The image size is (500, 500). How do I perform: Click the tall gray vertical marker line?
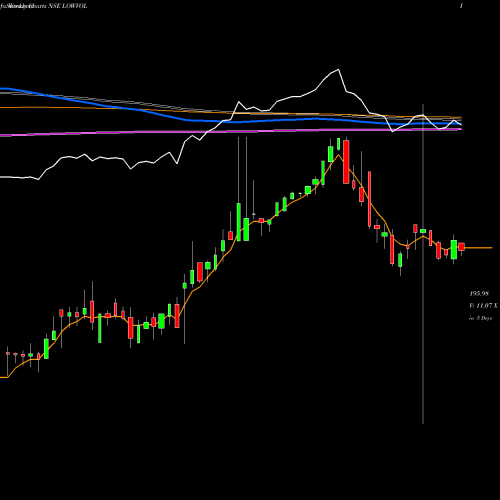(423, 264)
